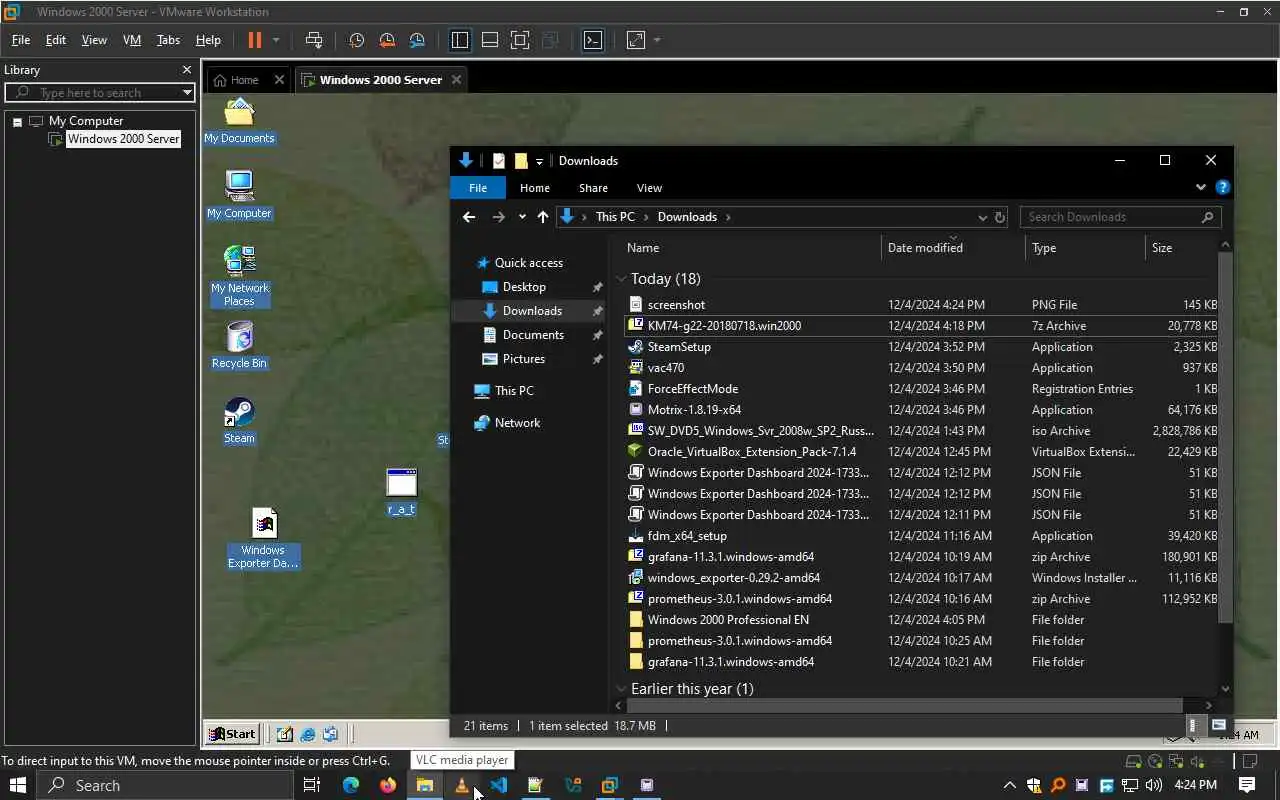Click the stretch guest display icon
This screenshot has height=800, width=1280.
(636, 40)
